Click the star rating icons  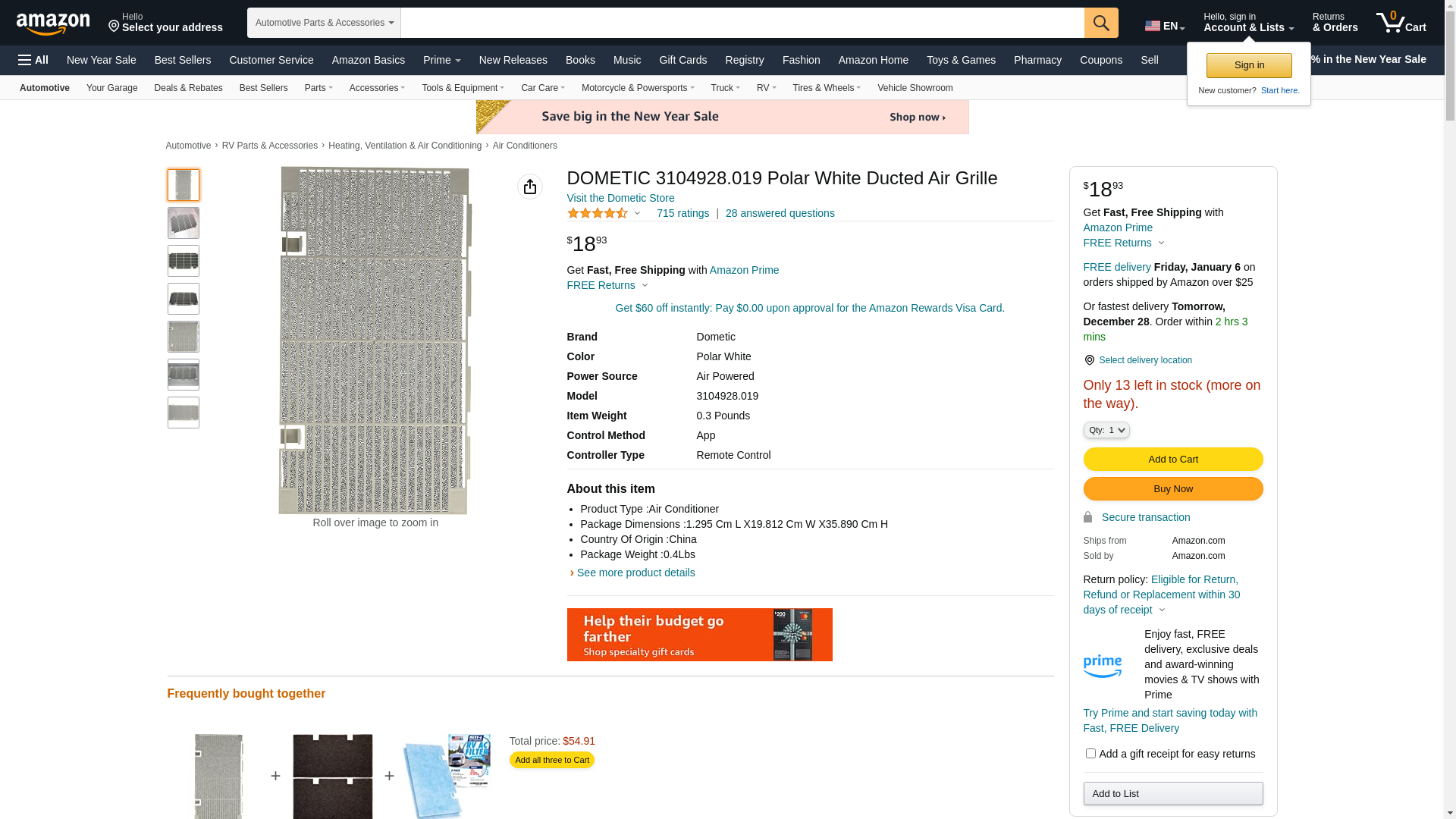pyautogui.click(x=598, y=214)
